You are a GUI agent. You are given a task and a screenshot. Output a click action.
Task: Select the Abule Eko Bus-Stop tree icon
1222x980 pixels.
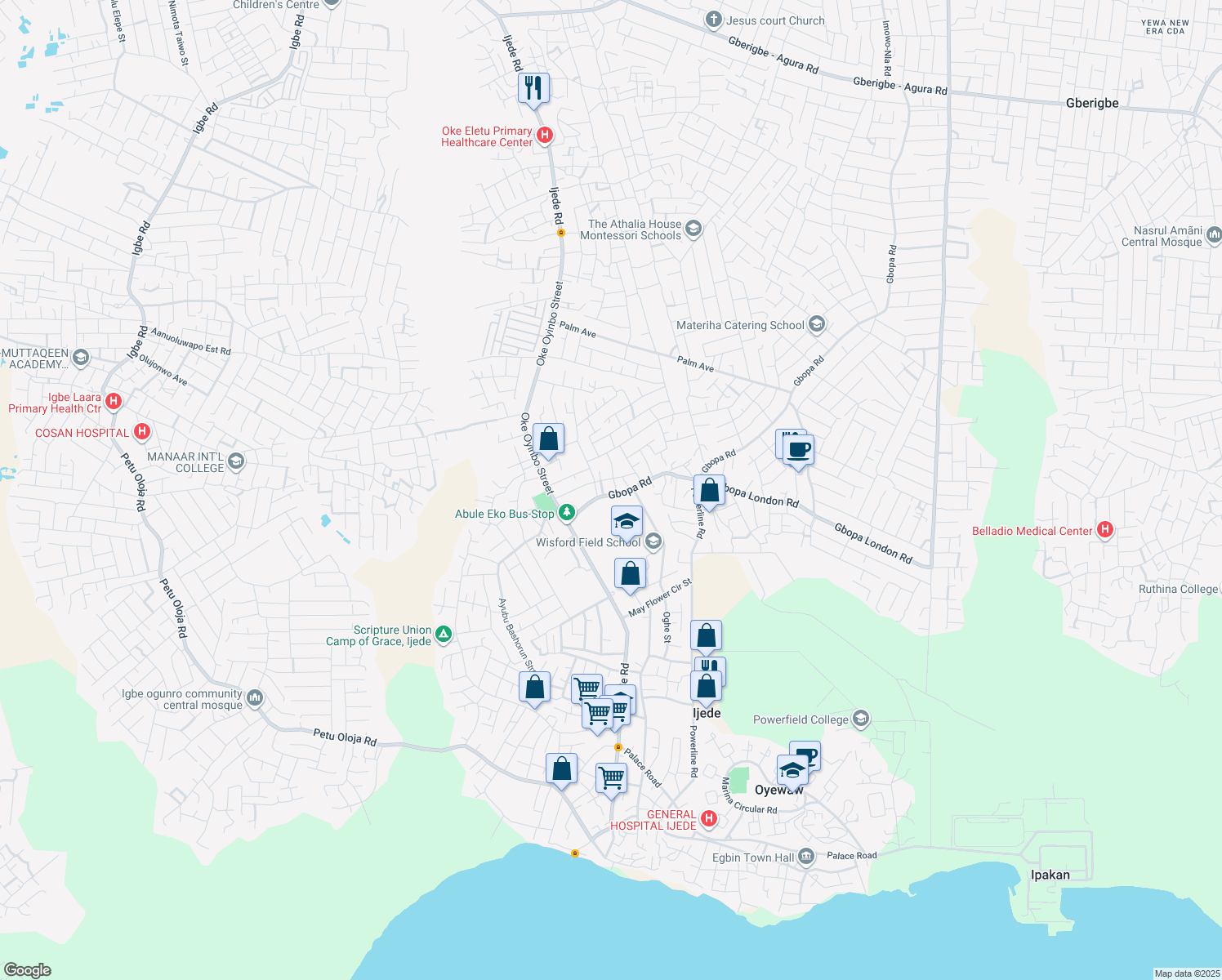tap(565, 512)
